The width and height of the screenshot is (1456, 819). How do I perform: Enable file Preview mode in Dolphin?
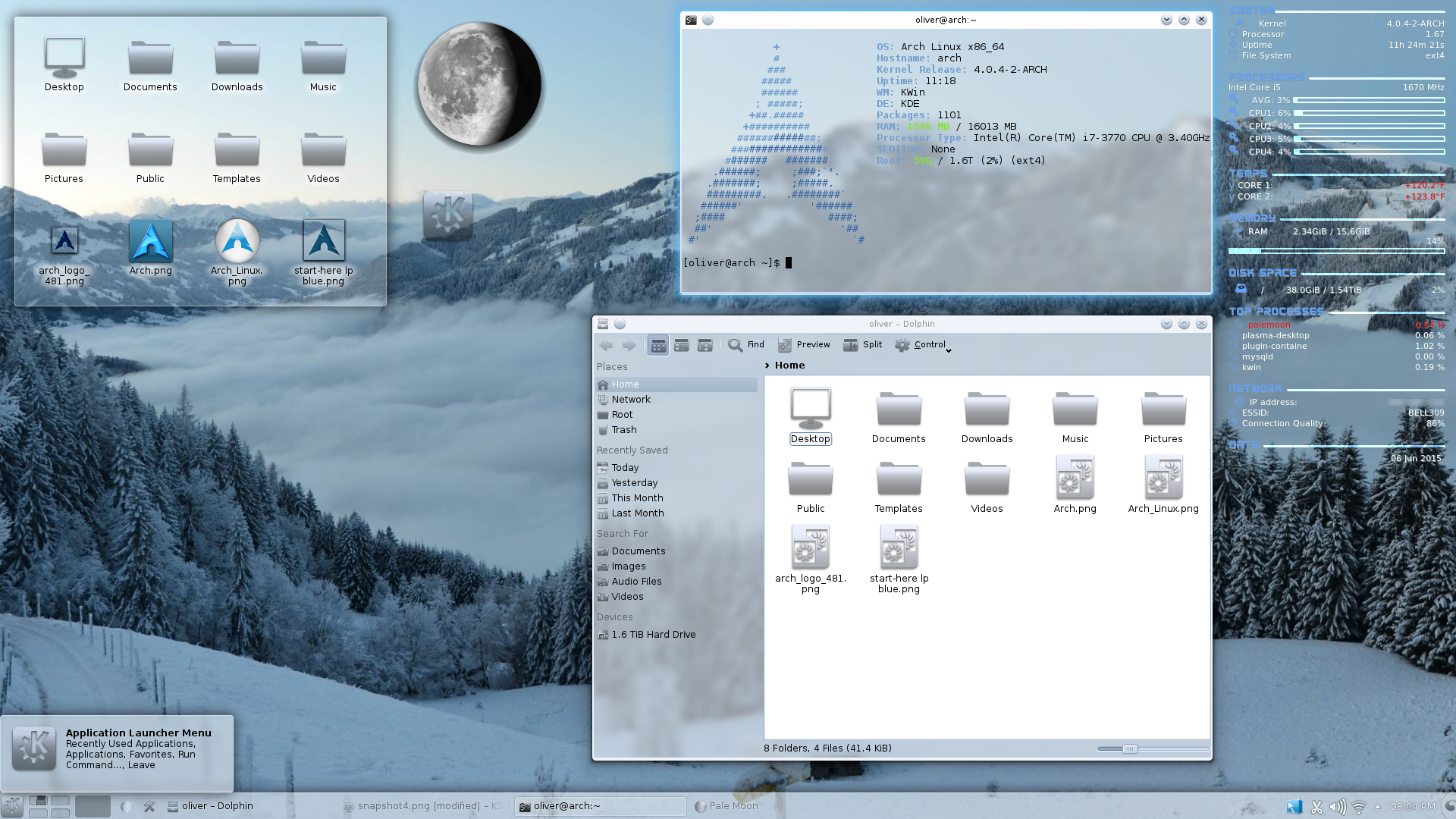(x=803, y=345)
